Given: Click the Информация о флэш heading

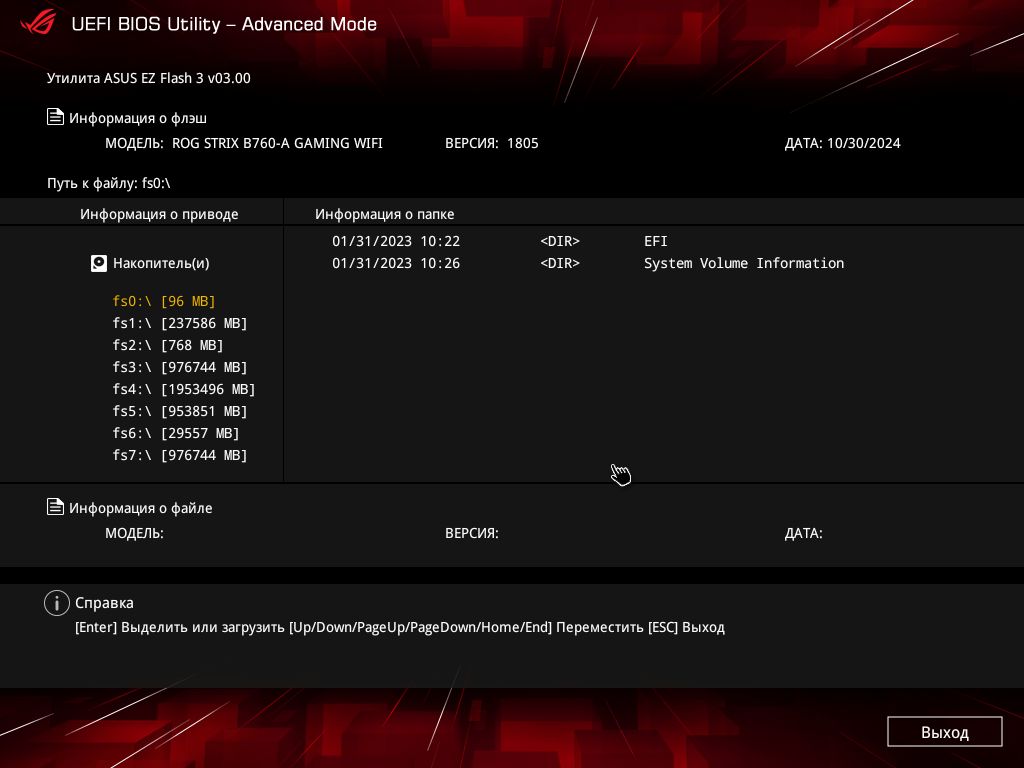Looking at the screenshot, I should click(138, 118).
